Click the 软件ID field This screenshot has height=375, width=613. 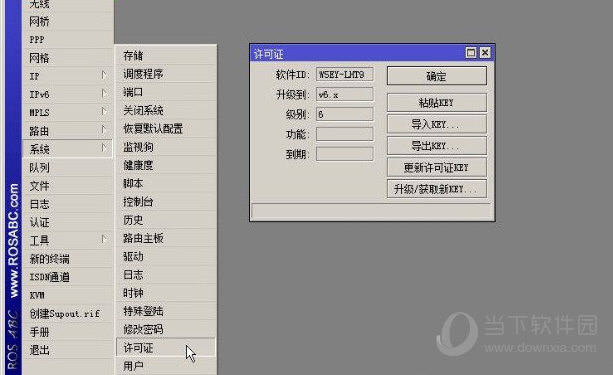(344, 74)
